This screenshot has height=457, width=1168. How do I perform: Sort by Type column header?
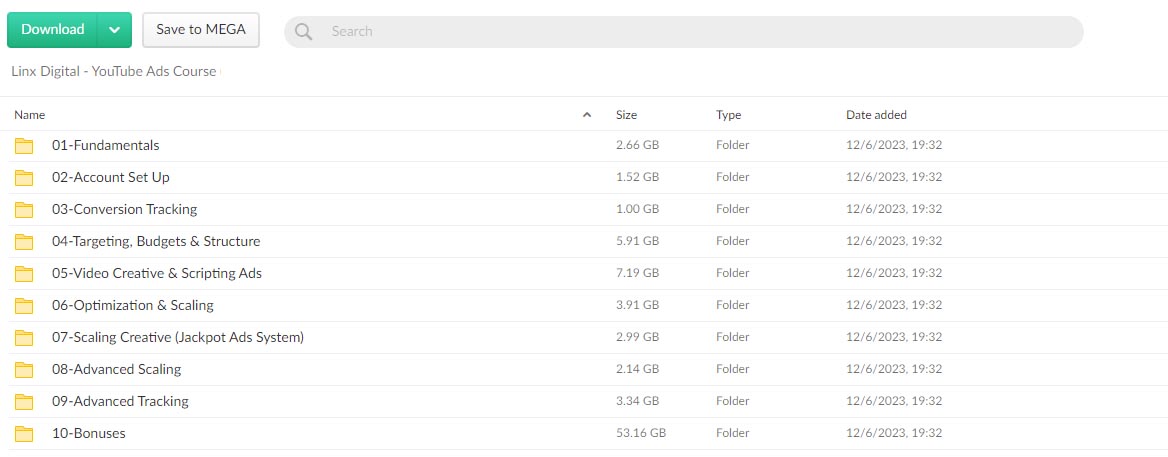[729, 115]
